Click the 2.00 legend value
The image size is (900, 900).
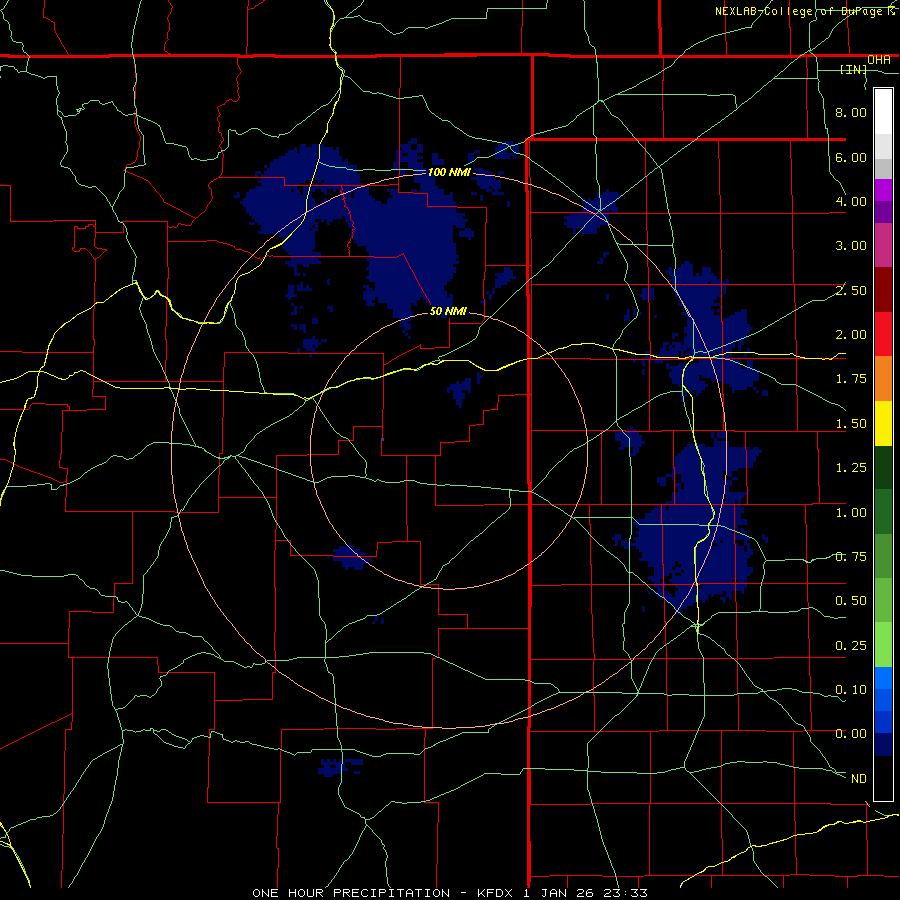click(851, 335)
